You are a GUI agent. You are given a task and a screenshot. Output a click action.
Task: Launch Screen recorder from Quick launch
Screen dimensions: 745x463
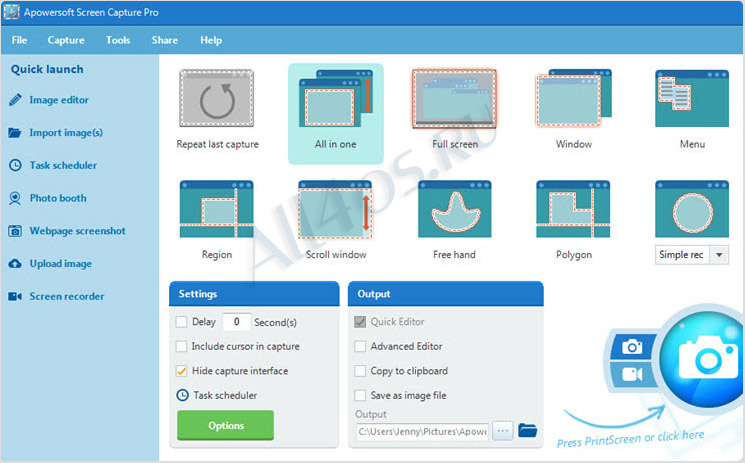pyautogui.click(x=67, y=297)
